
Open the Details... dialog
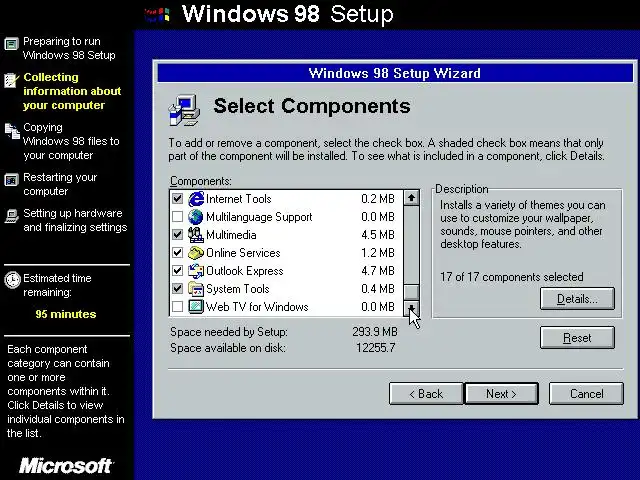[x=577, y=299]
